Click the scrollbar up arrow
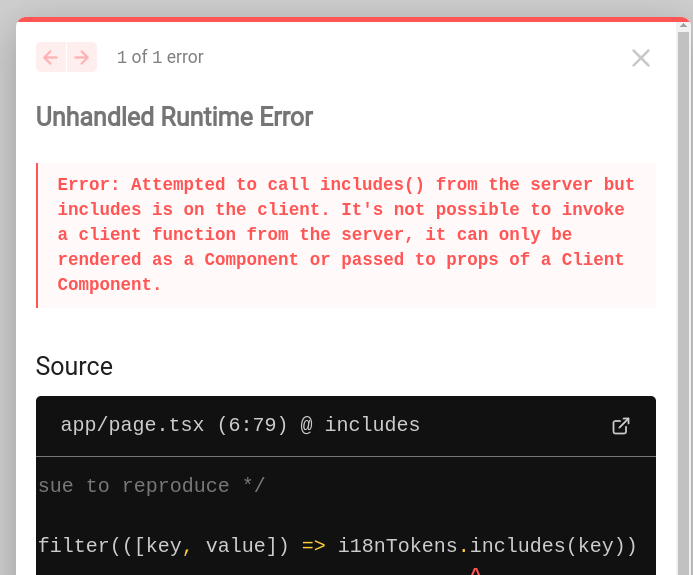The height and width of the screenshot is (575, 693). point(683,26)
